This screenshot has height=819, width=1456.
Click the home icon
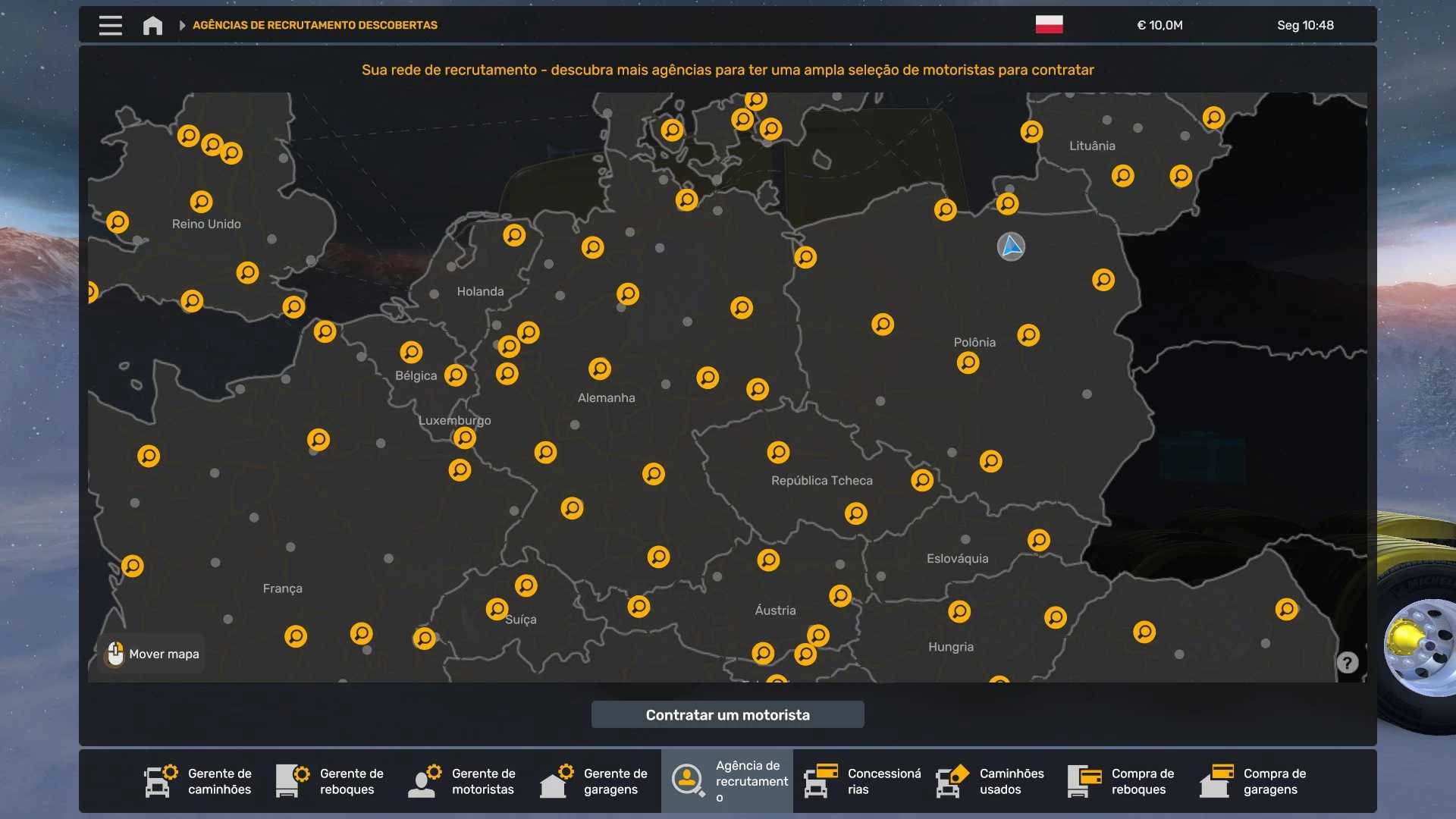click(152, 25)
